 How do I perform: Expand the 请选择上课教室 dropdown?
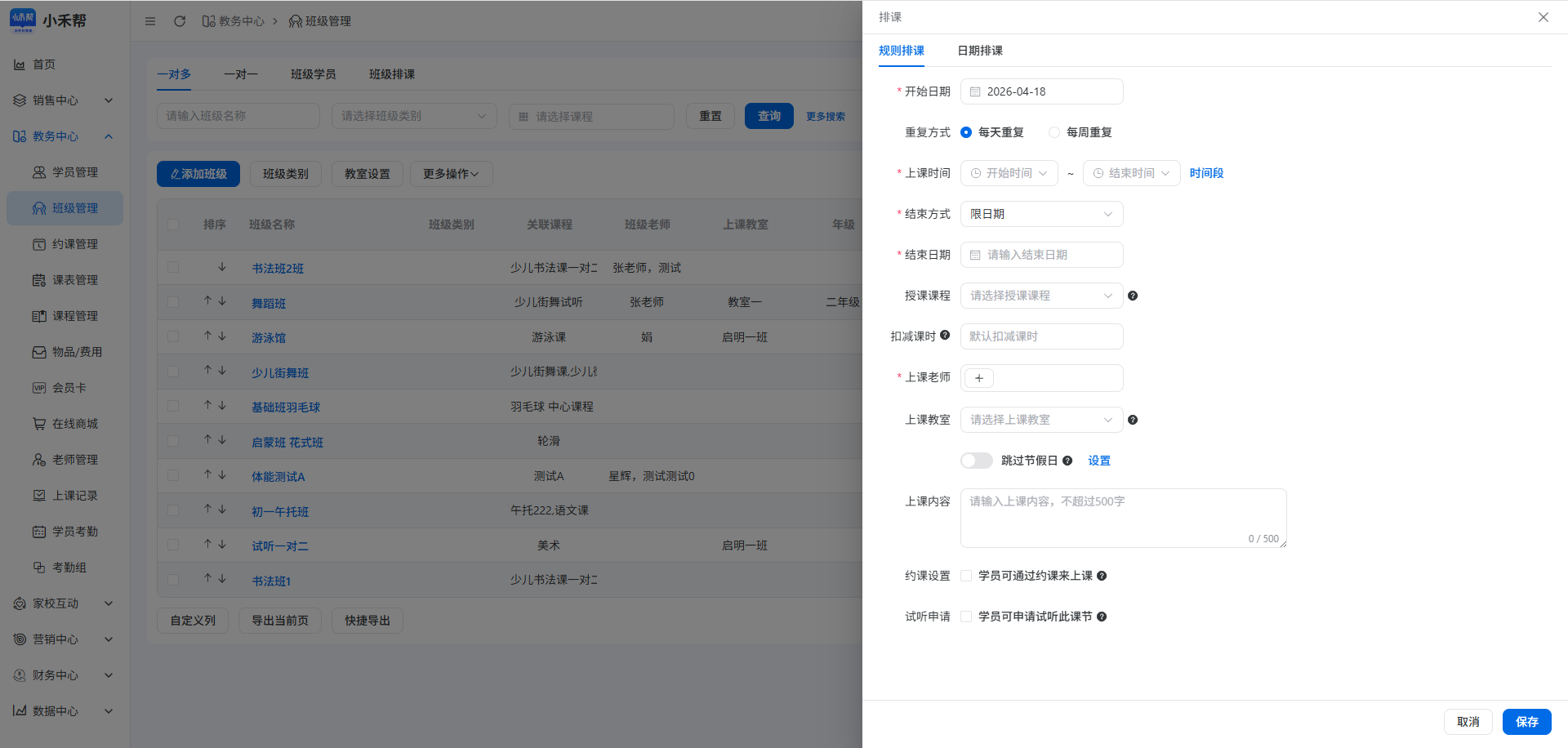point(1041,420)
